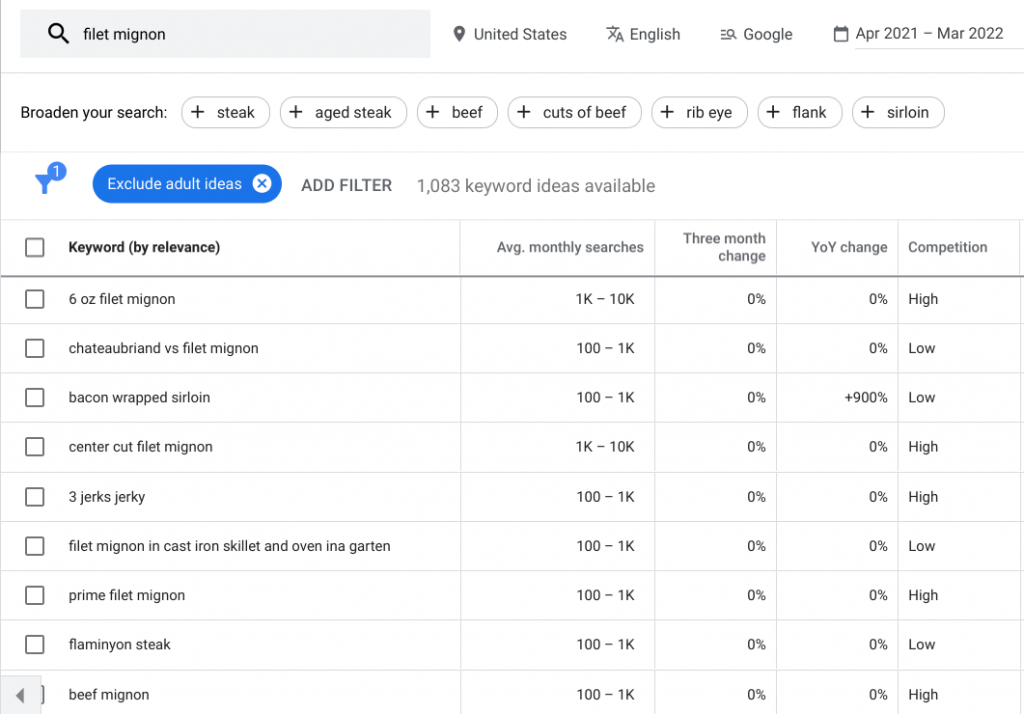The width and height of the screenshot is (1024, 714).
Task: Click the 3 jerks jerky keyword
Action: point(106,497)
